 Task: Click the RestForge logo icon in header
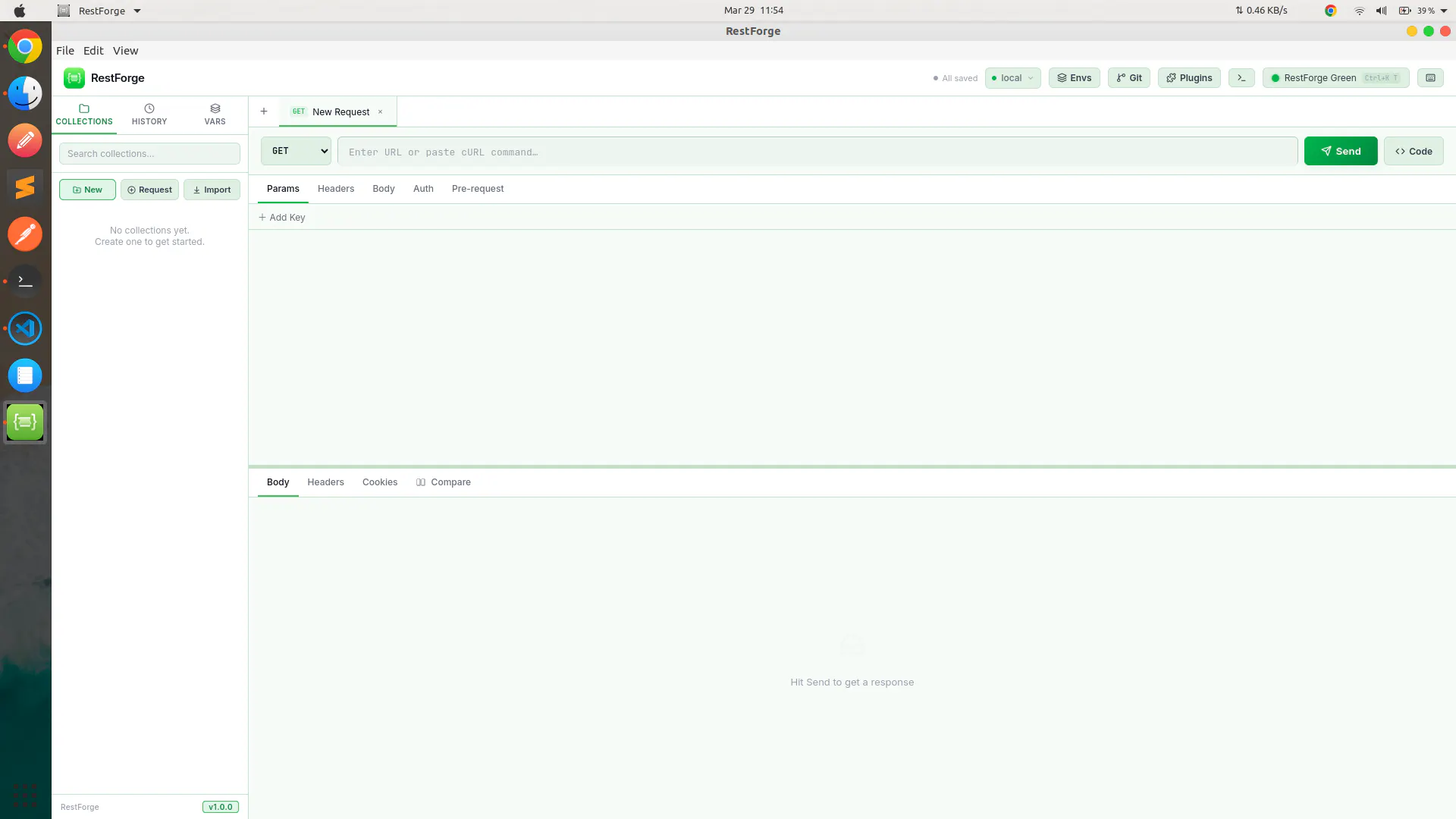[74, 78]
